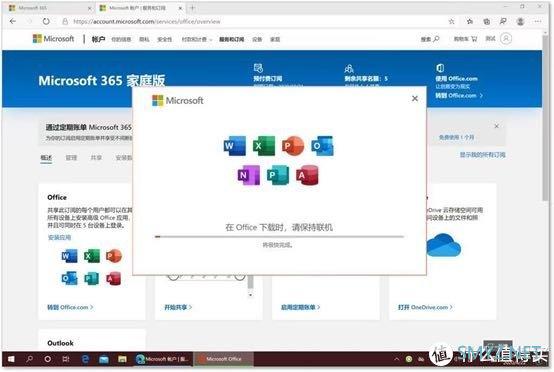554x372 pixels.
Task: Click the Outlook icon in the installer dialog
Action: coord(322,145)
